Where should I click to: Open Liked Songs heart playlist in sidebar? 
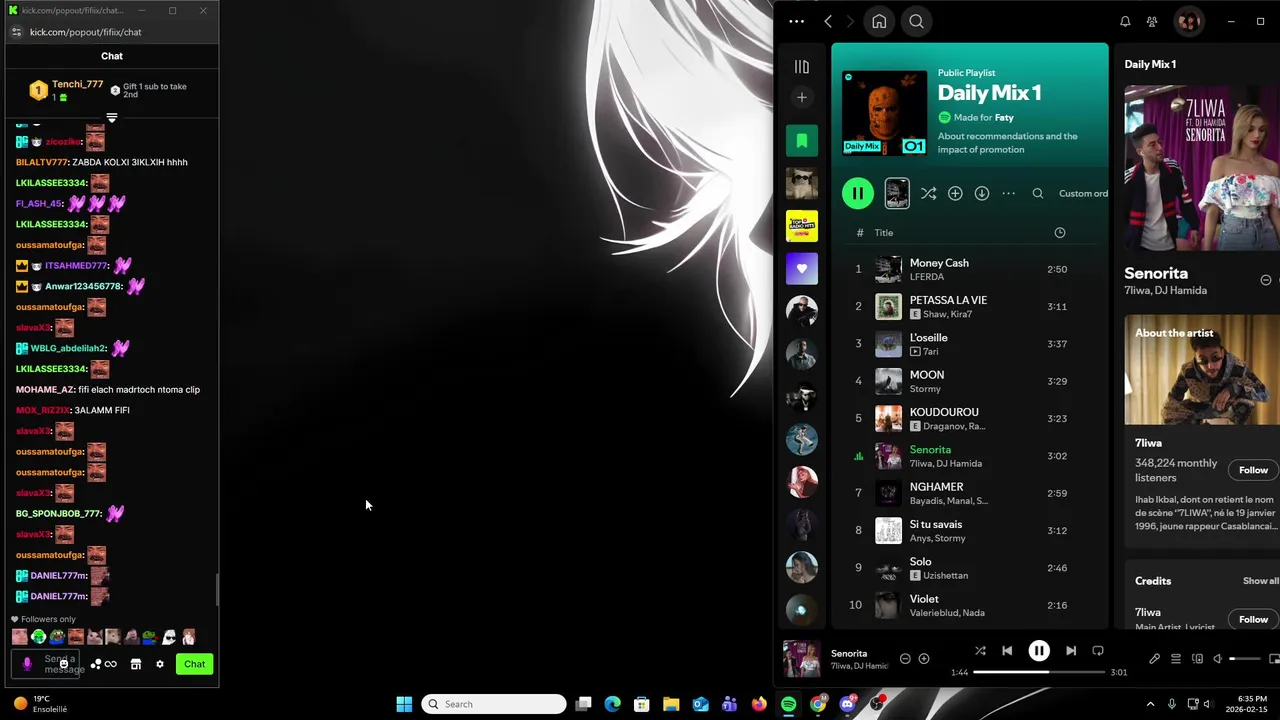(x=801, y=268)
